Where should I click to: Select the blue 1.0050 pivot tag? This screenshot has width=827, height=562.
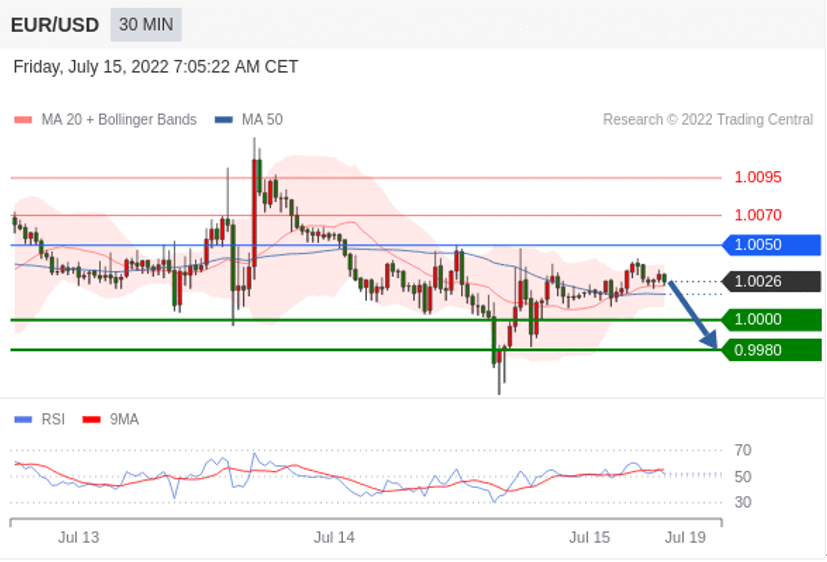pyautogui.click(x=771, y=245)
